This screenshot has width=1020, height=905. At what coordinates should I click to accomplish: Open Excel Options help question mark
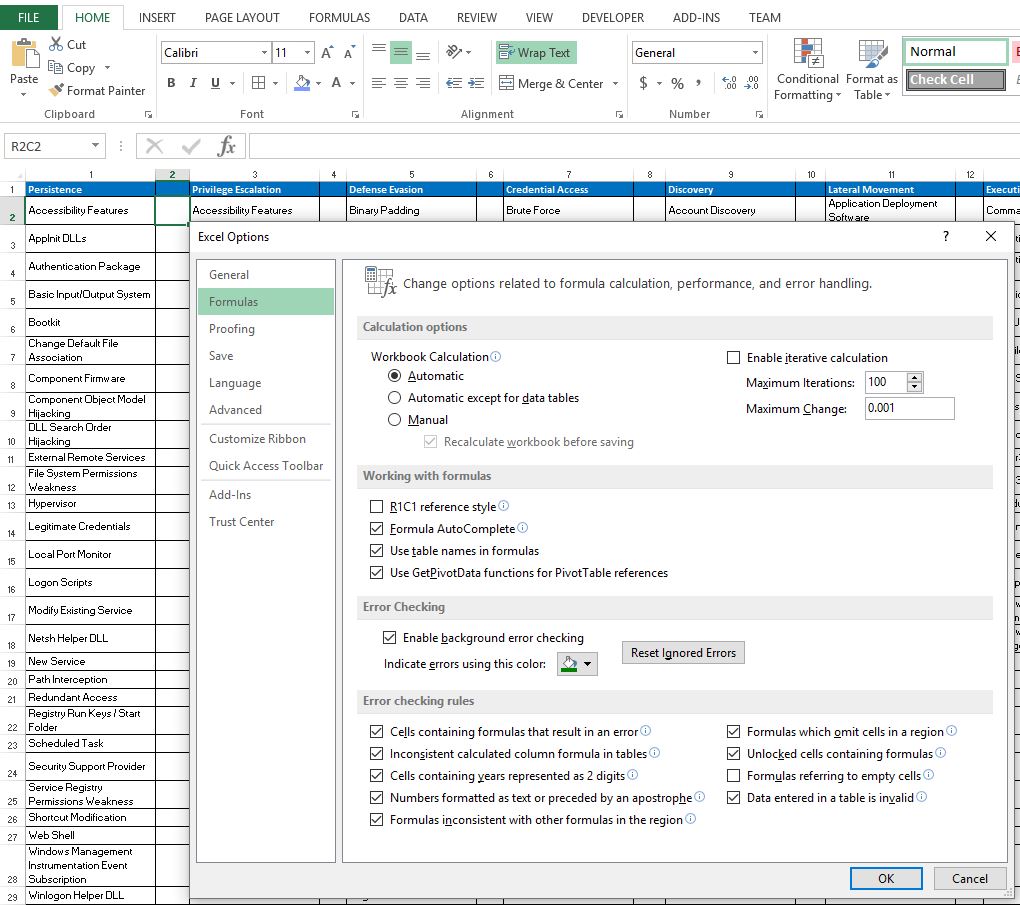946,236
